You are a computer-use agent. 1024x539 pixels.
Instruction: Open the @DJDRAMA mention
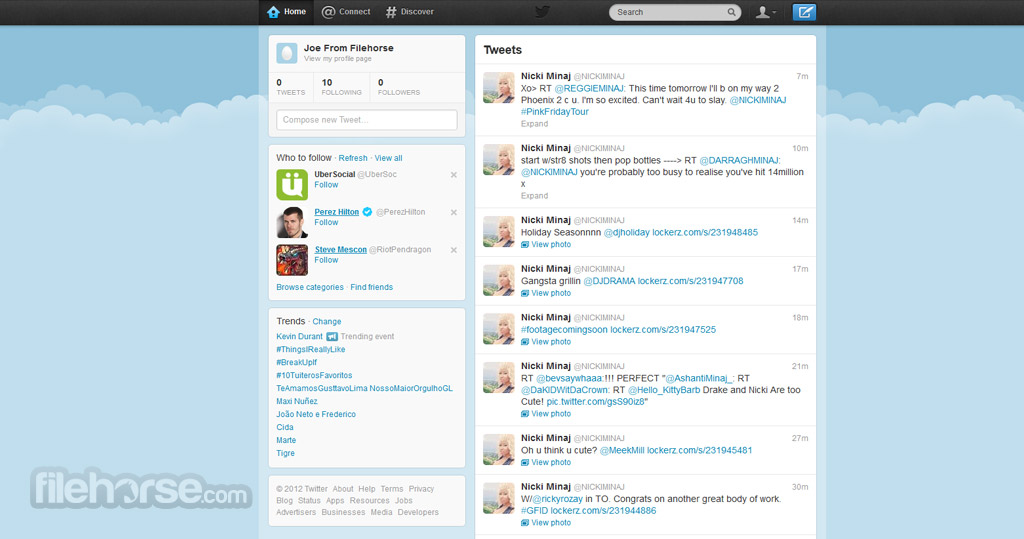[609, 281]
